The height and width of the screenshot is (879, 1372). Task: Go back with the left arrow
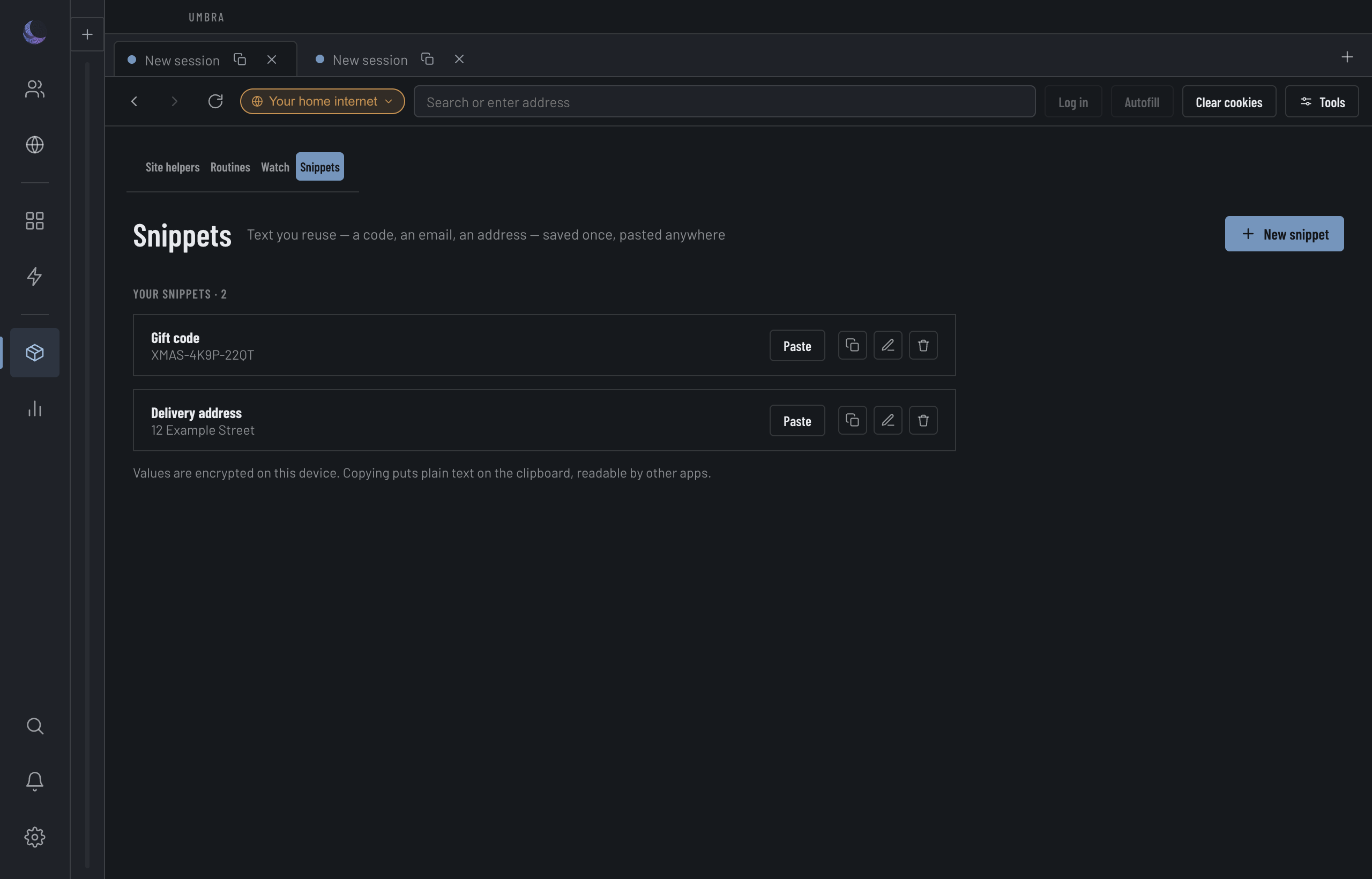[x=134, y=102]
